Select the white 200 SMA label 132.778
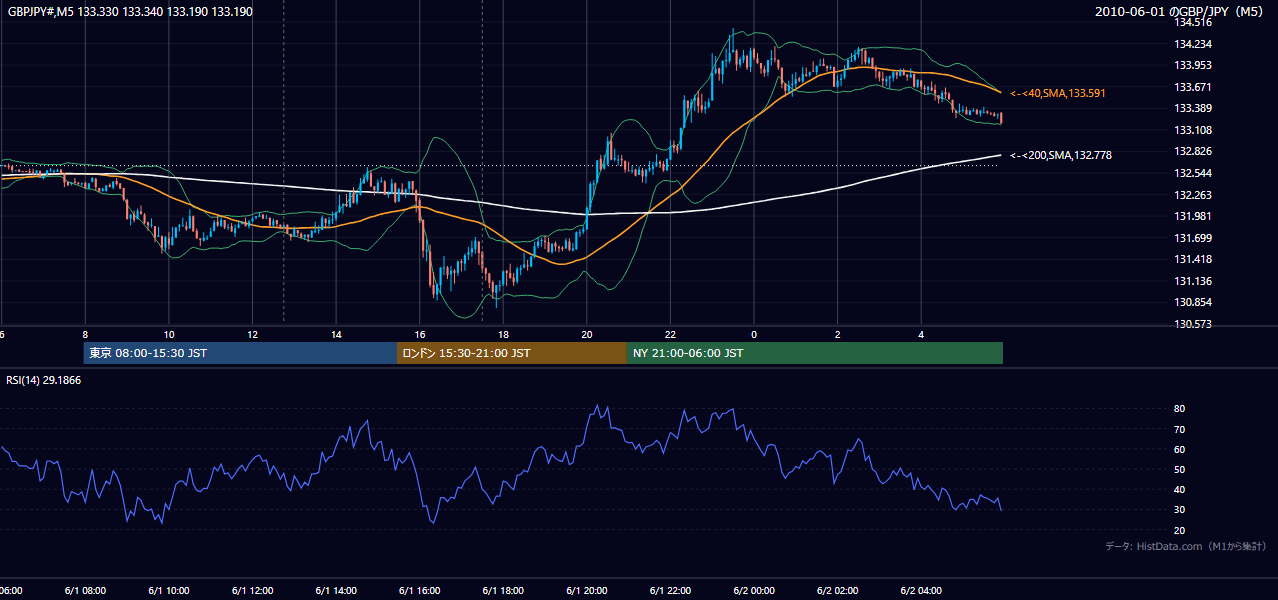This screenshot has width=1278, height=600. (1060, 155)
